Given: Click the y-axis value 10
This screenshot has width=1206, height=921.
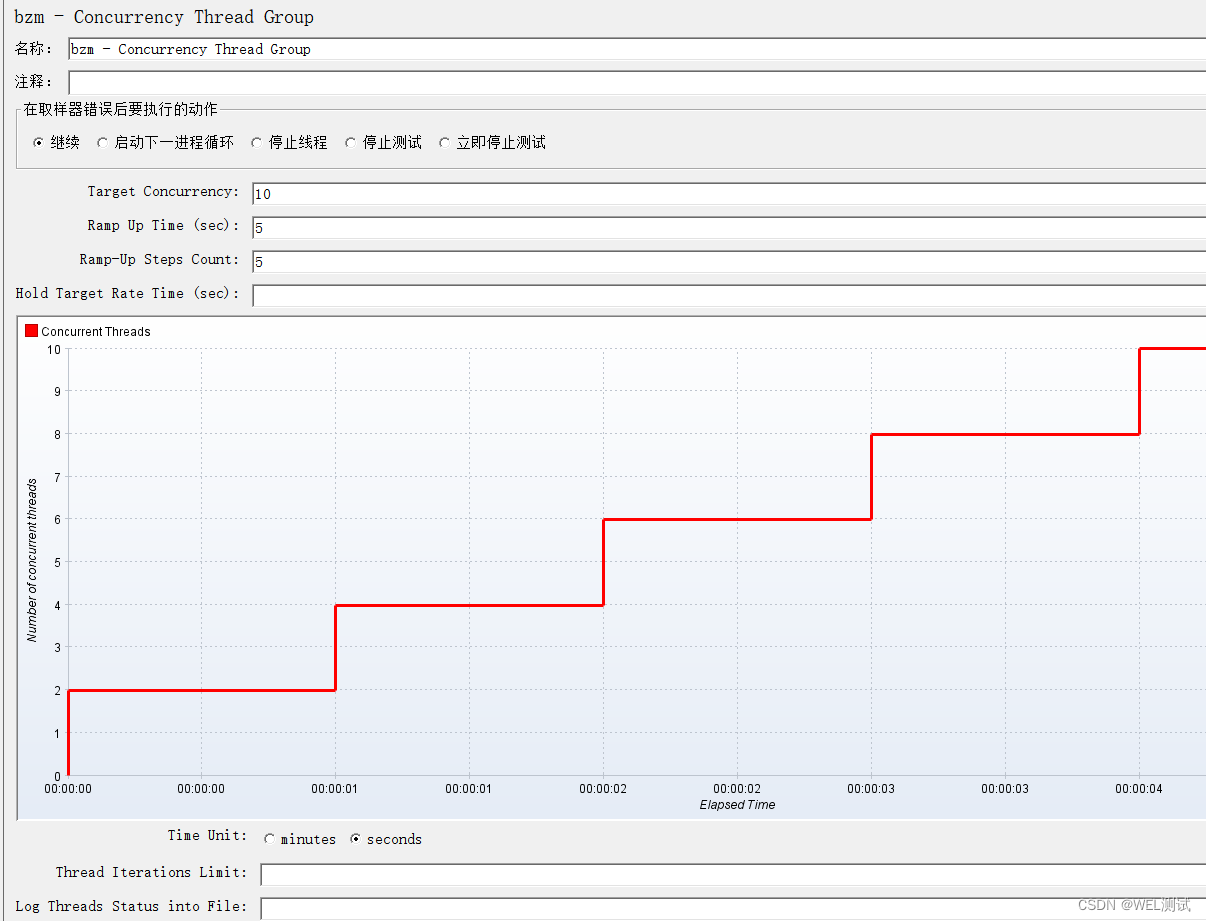Looking at the screenshot, I should (54, 349).
